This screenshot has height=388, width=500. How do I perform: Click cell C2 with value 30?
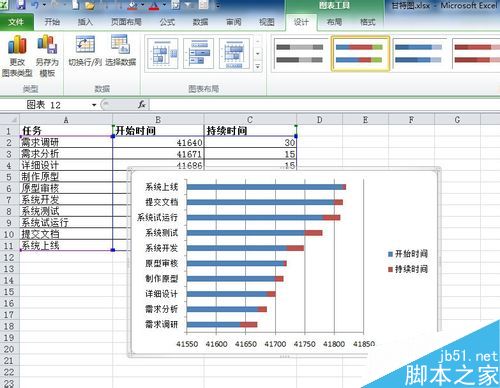[250, 143]
